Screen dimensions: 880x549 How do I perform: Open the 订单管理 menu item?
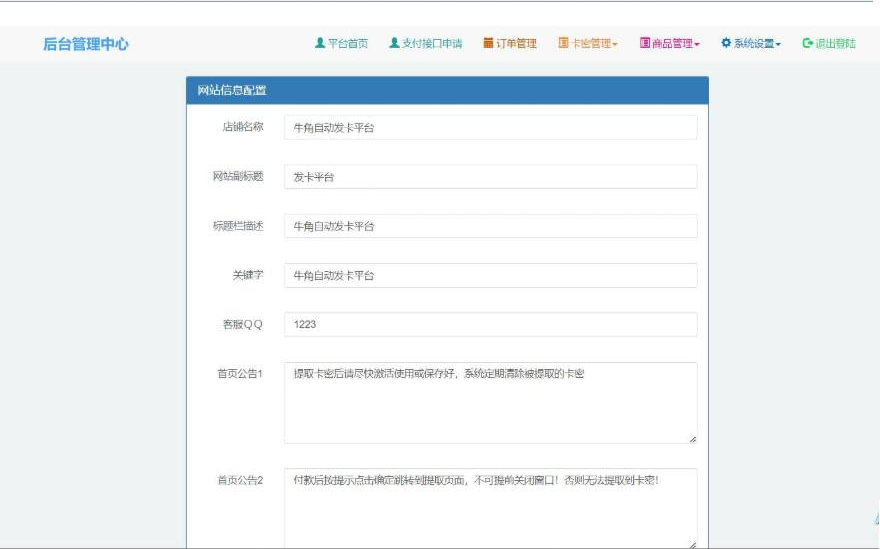[516, 43]
